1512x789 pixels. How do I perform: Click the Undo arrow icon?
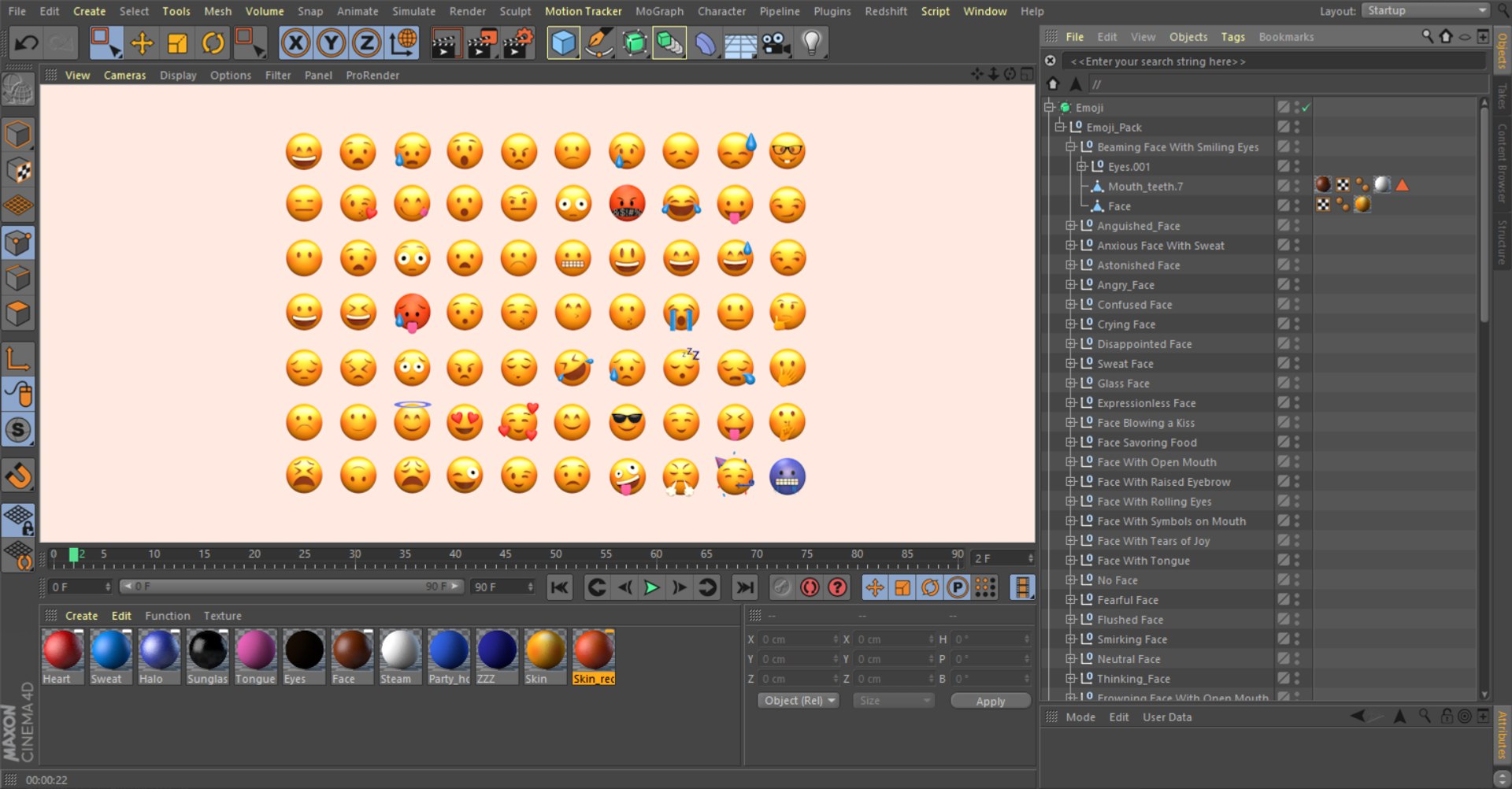[26, 43]
